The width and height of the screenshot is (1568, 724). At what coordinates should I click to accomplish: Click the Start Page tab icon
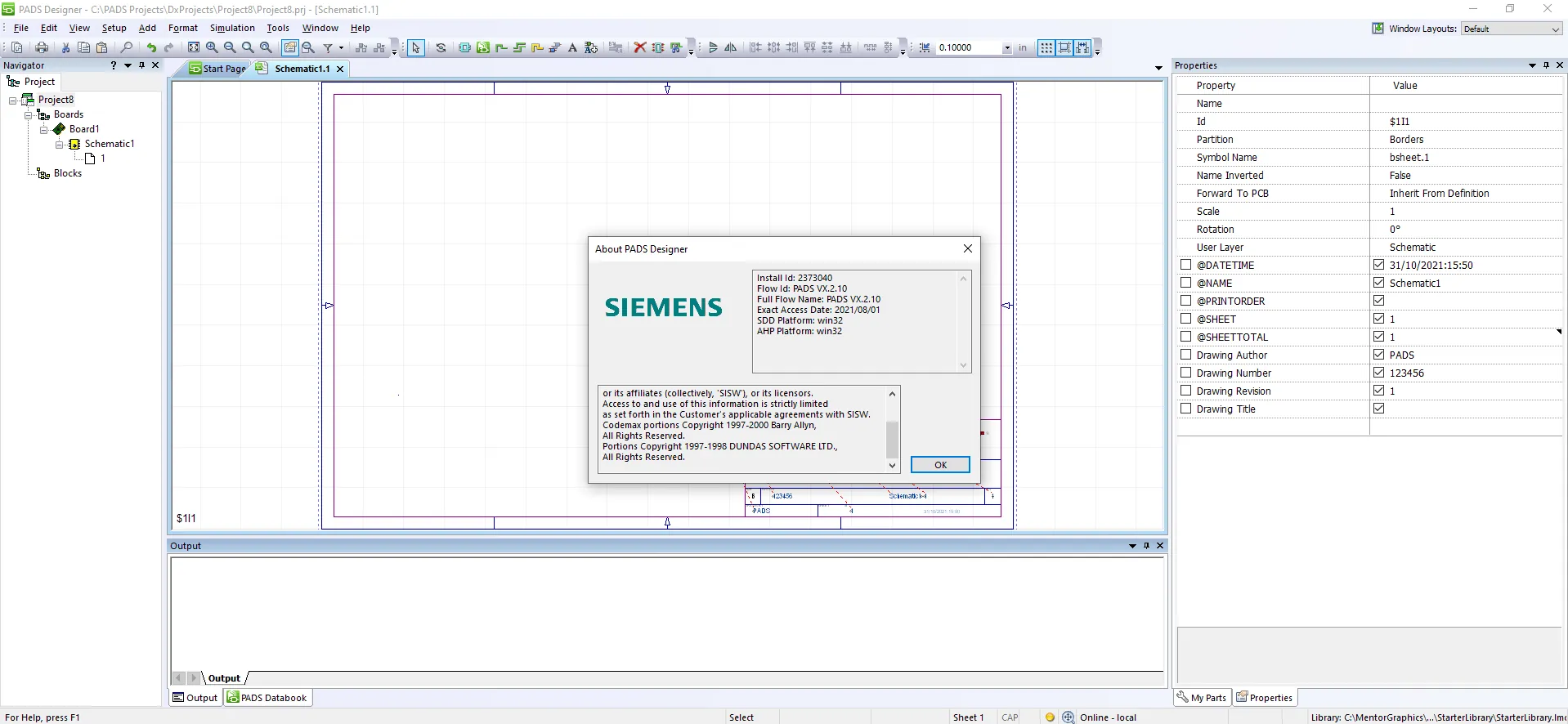tap(195, 69)
